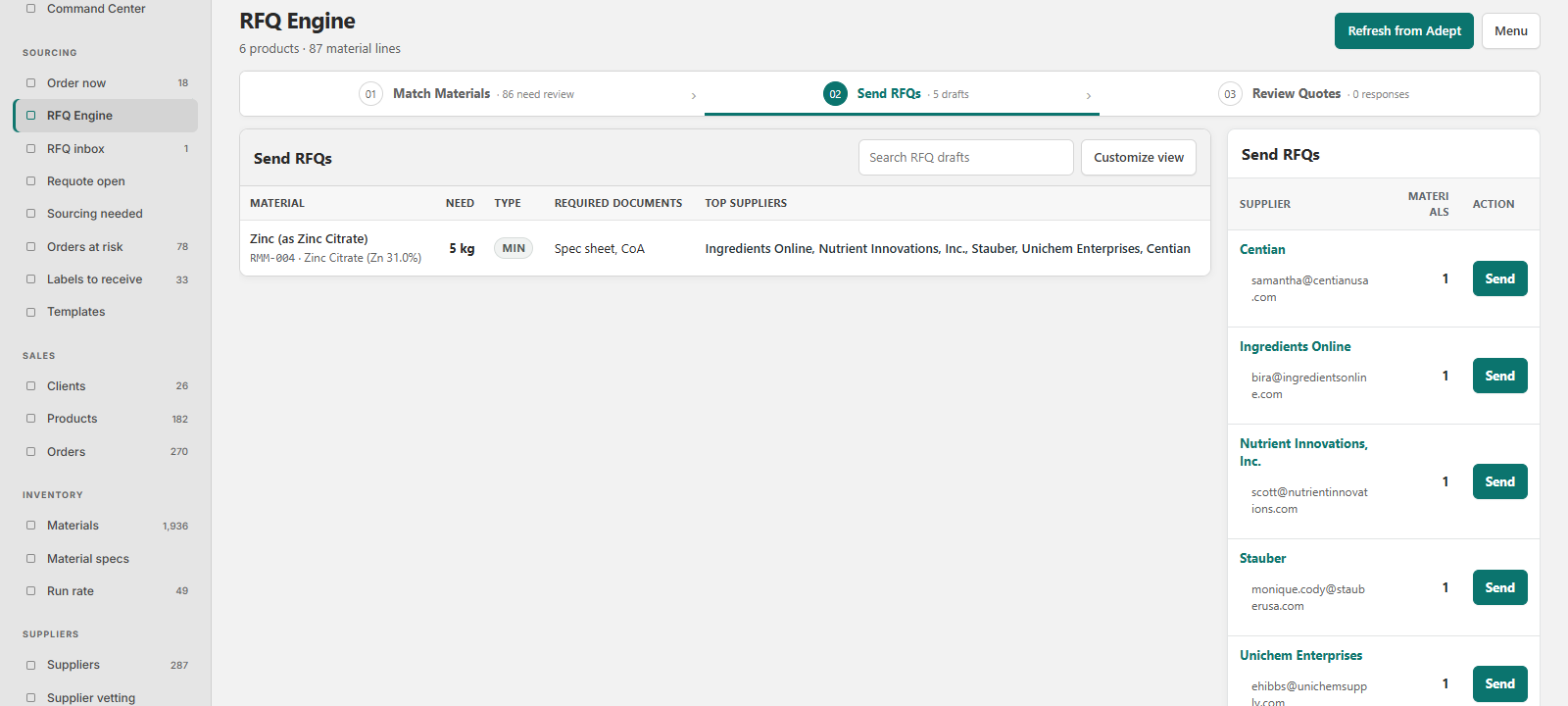
Task: Open Unichem Enterprises supplier link
Action: coord(1301,656)
